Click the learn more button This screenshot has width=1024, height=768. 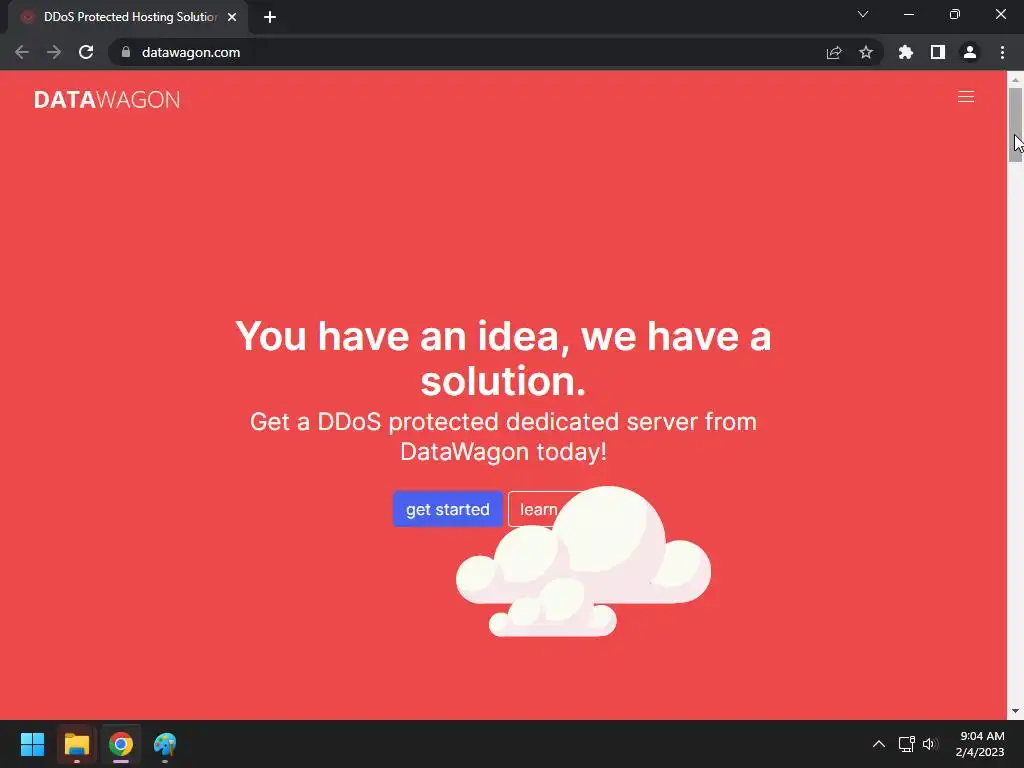click(539, 509)
